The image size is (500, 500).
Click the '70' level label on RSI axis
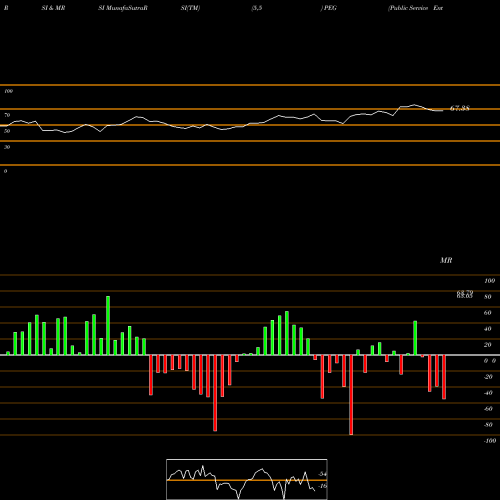click(7, 115)
